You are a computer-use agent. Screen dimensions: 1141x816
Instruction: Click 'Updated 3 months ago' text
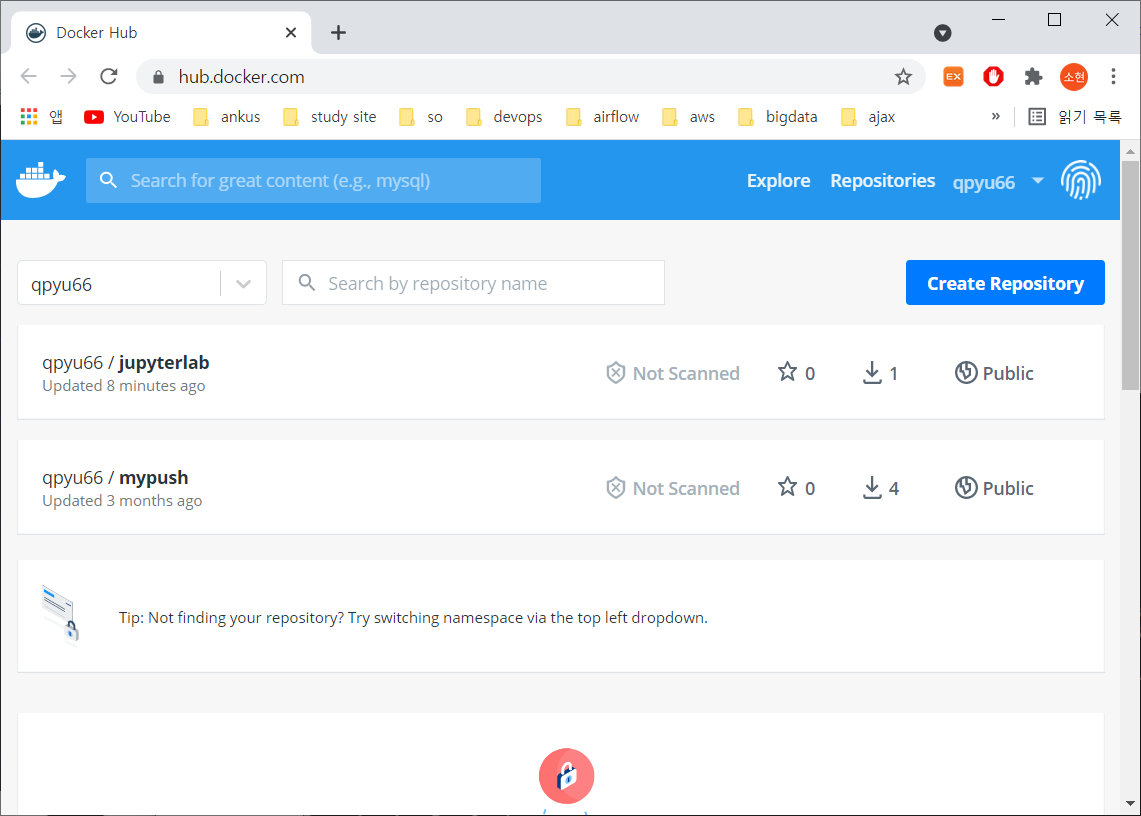pos(122,501)
